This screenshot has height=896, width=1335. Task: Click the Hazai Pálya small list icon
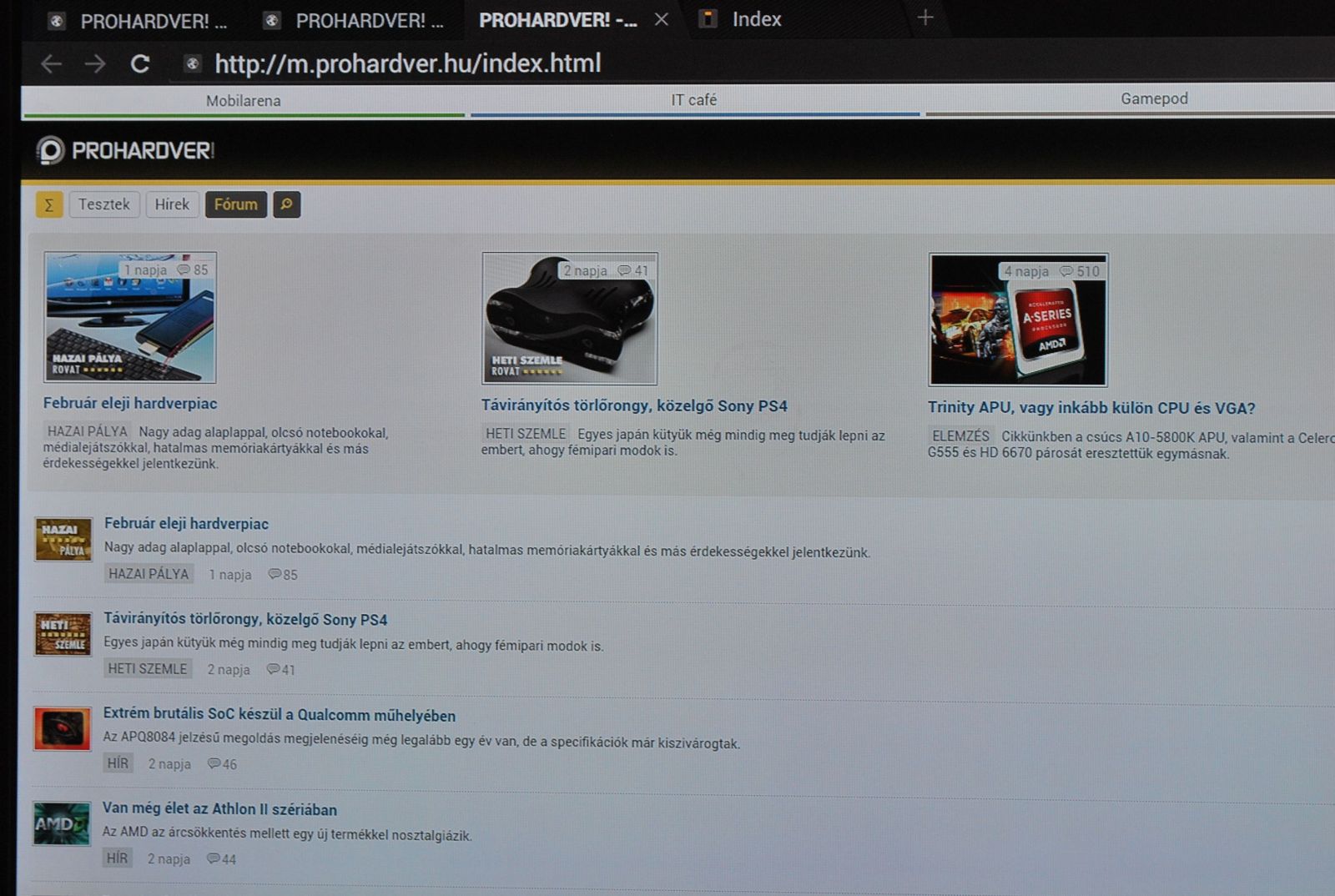[63, 538]
